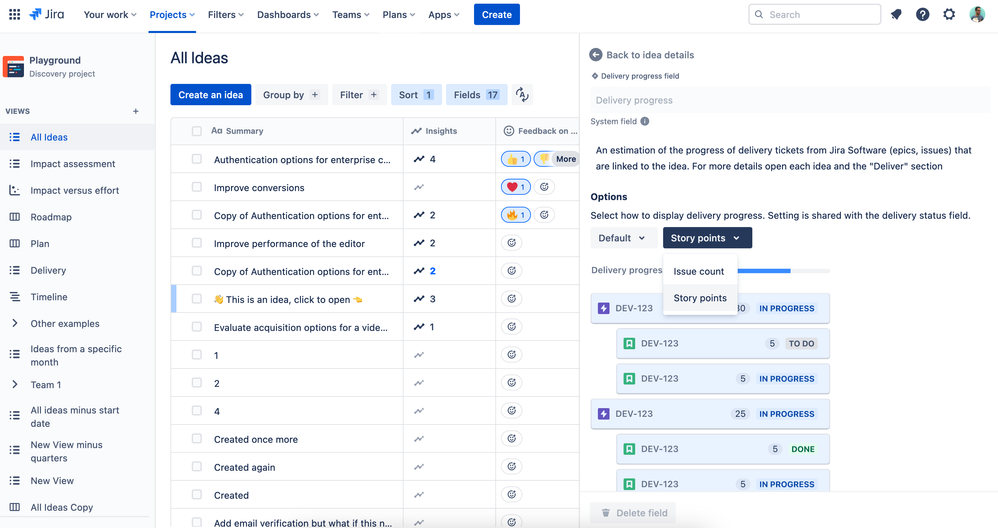Add reaction to Improve performance of the editor

[512, 243]
